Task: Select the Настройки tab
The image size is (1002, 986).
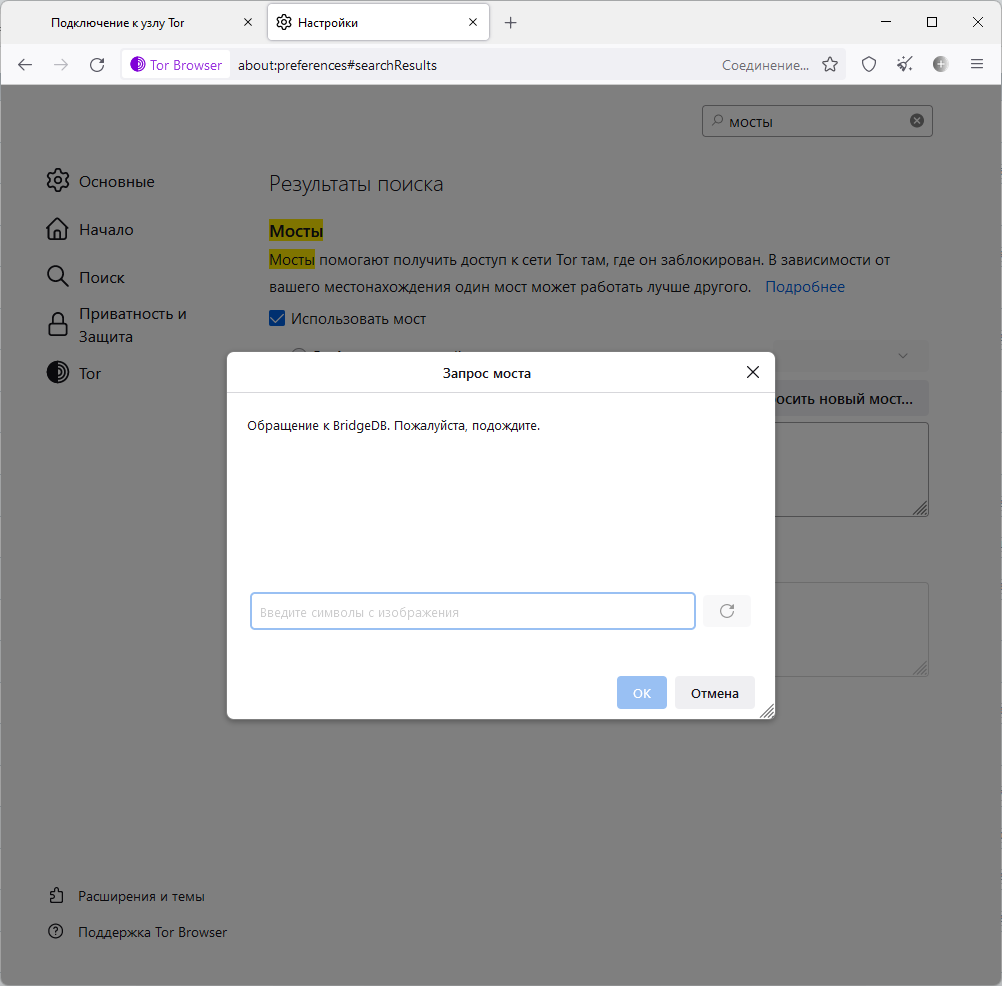Action: pos(378,23)
